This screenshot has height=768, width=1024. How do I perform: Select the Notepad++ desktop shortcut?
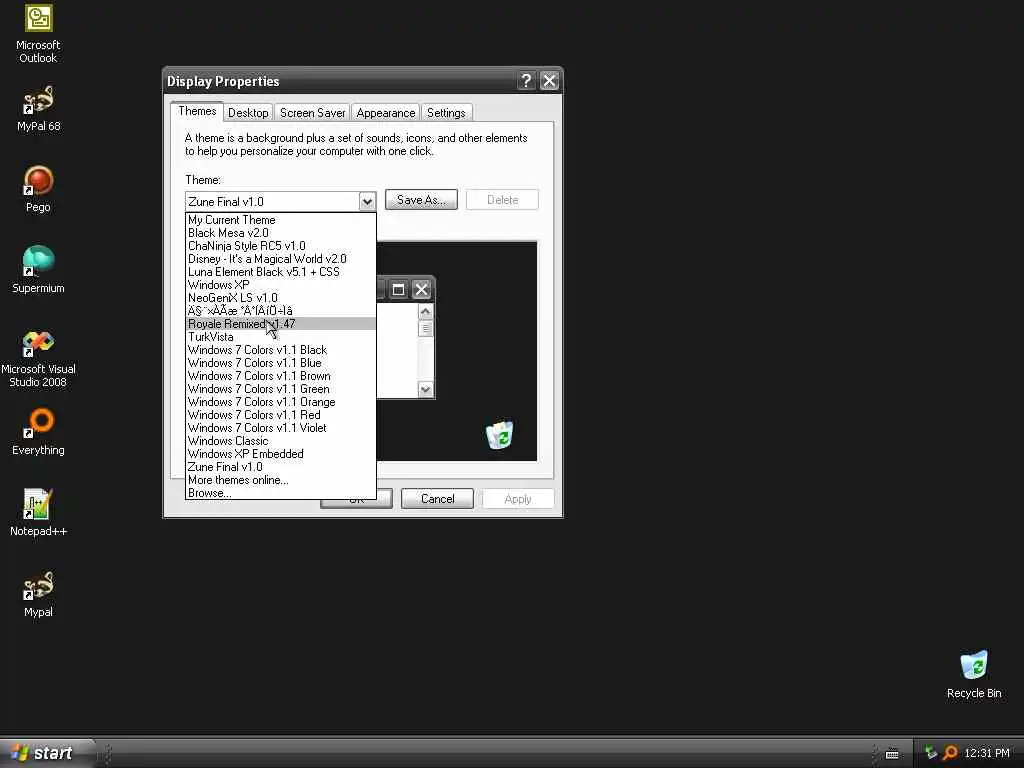(38, 513)
